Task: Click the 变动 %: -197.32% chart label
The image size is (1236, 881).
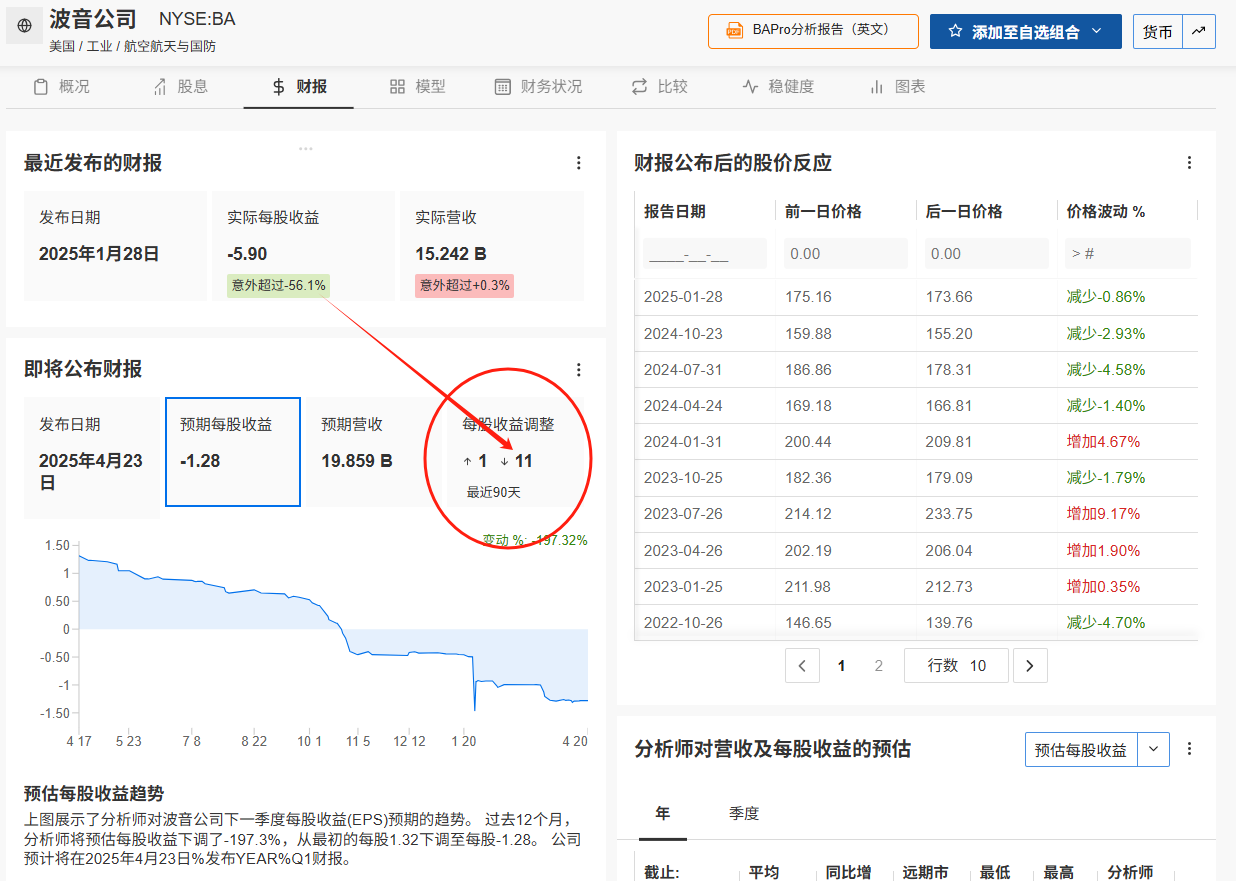Action: 535,540
